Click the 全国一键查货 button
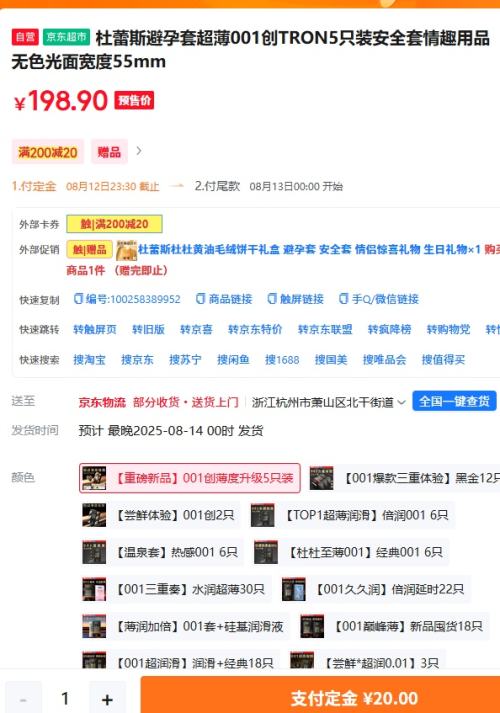Viewport: 500px width, 713px height. click(454, 401)
